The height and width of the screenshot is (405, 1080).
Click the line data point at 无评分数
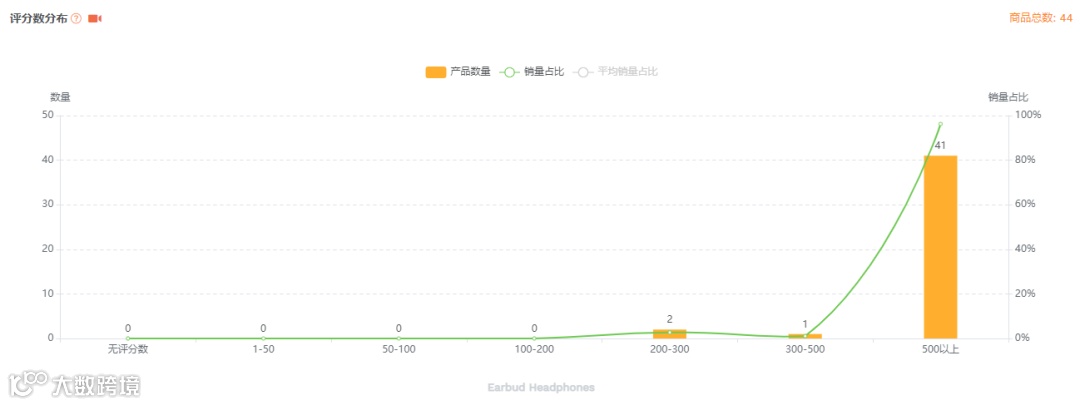[127, 338]
